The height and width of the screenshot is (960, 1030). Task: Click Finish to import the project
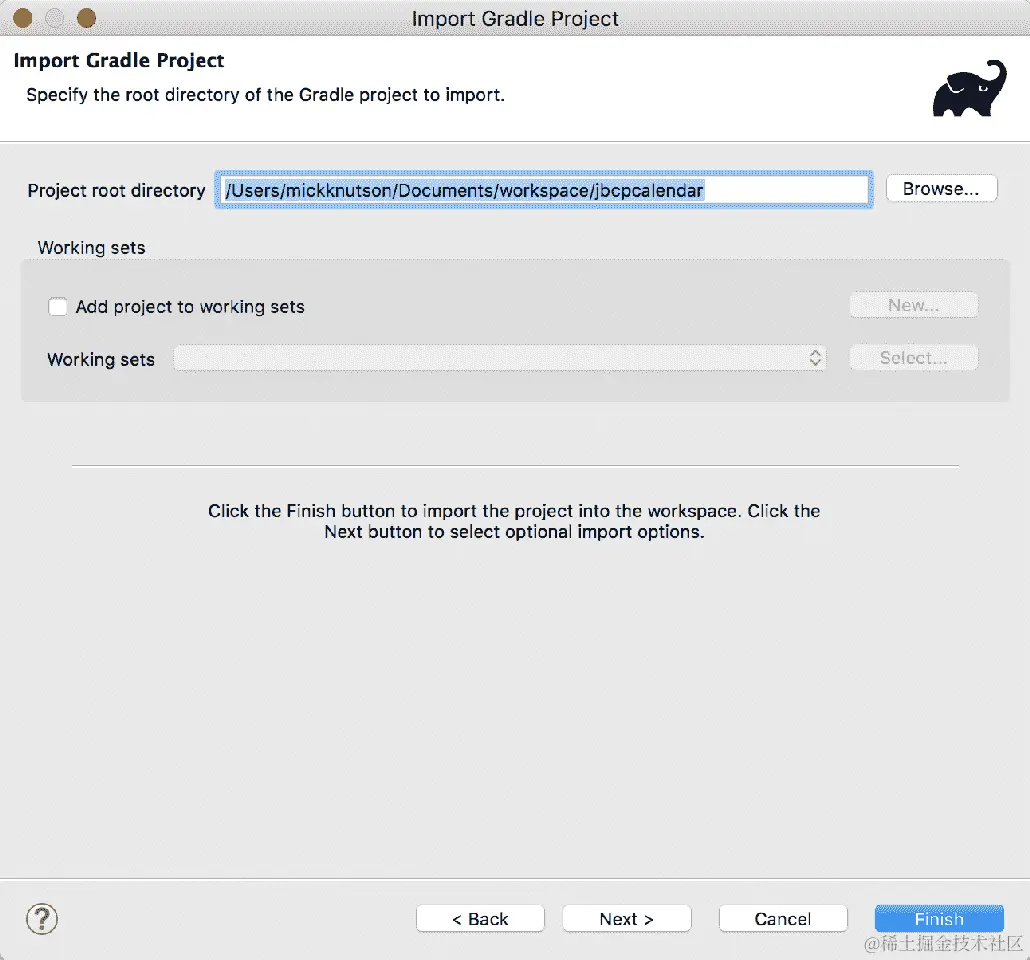tap(939, 919)
